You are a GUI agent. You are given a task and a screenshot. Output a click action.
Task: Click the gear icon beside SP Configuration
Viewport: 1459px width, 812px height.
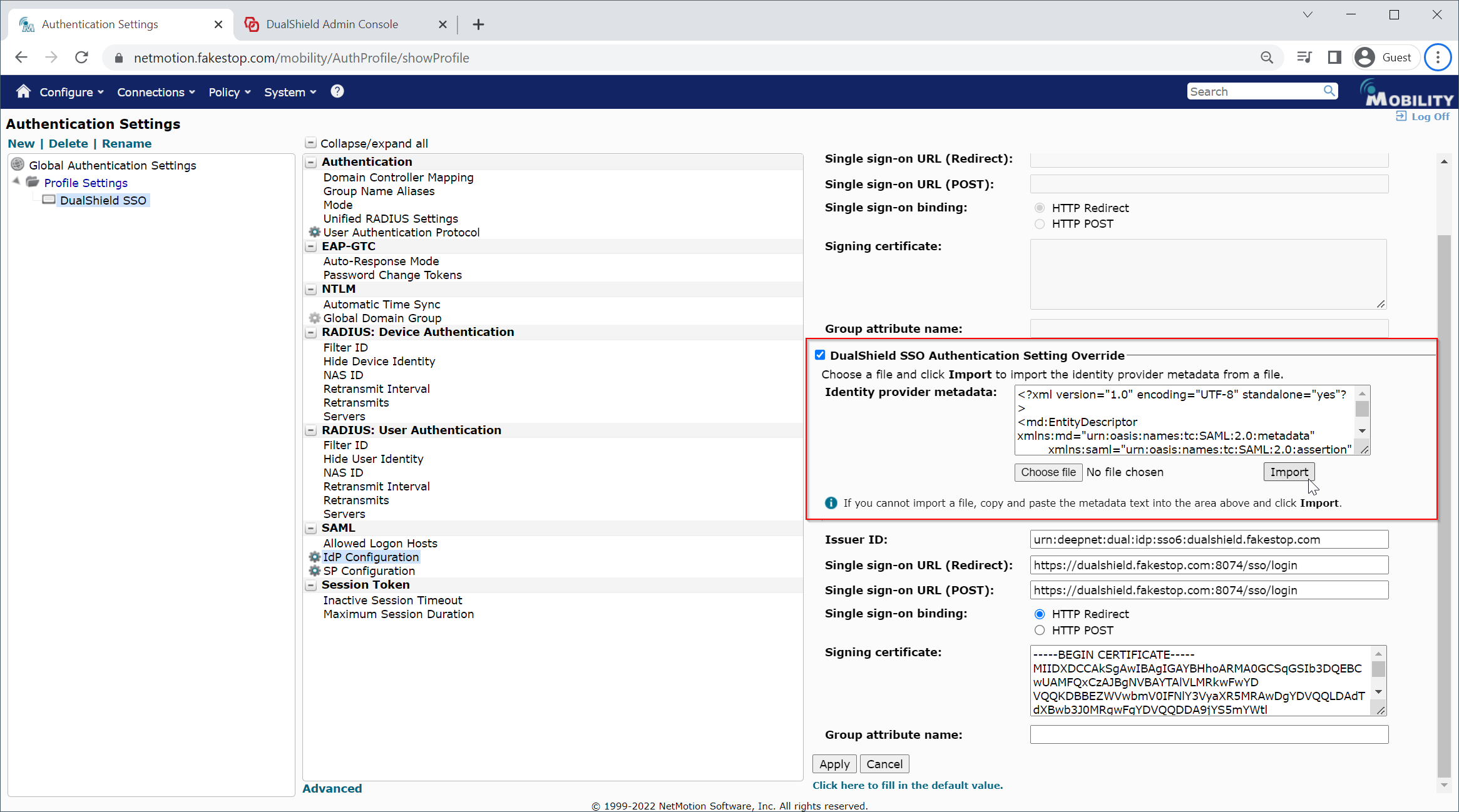click(315, 571)
